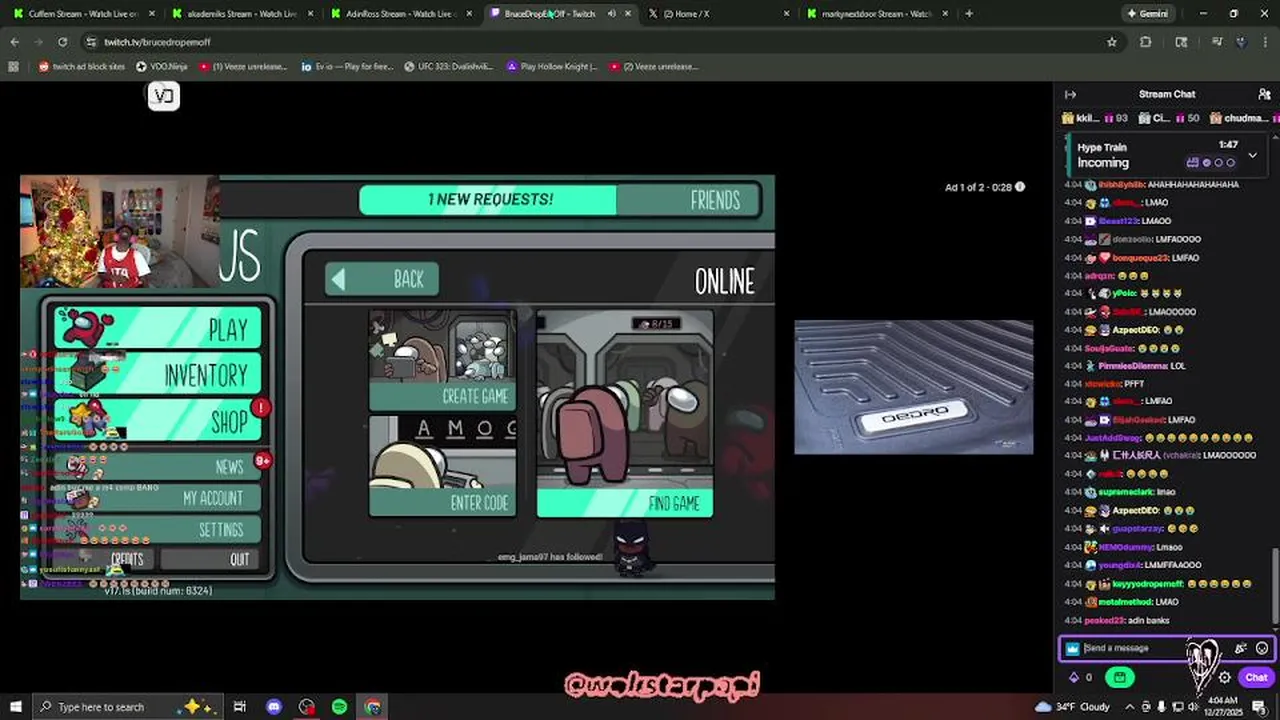The height and width of the screenshot is (720, 1280).
Task: Switch to the Cuffem Stream tab
Action: (83, 14)
